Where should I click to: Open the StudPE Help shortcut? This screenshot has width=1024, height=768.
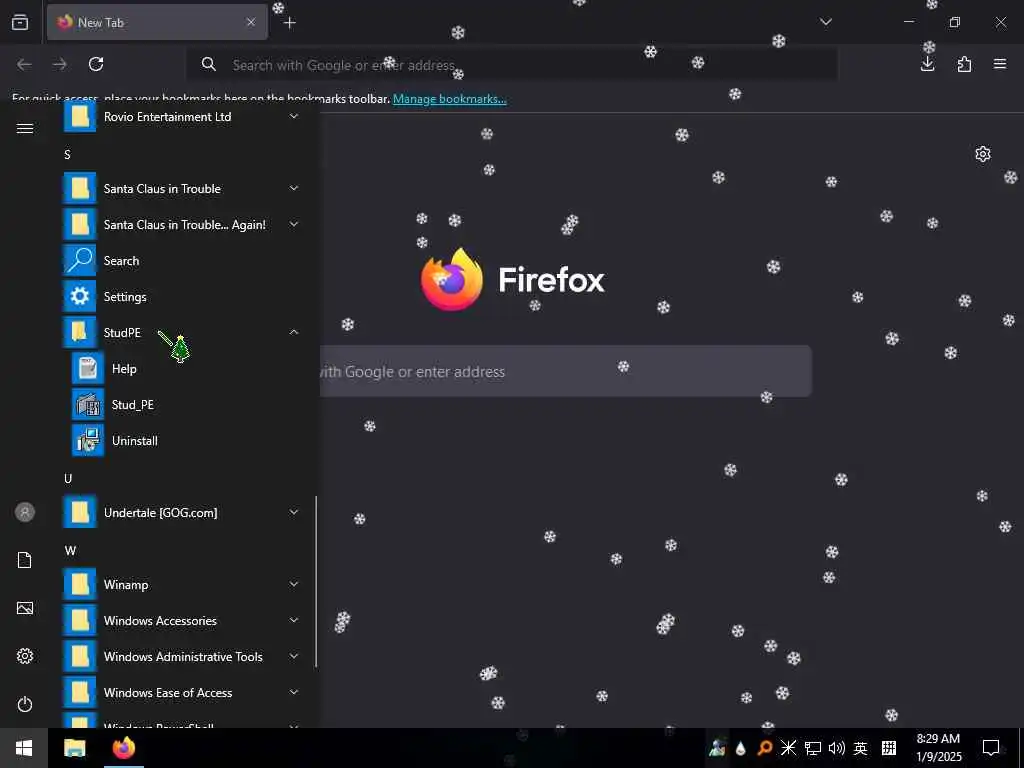tap(183, 369)
